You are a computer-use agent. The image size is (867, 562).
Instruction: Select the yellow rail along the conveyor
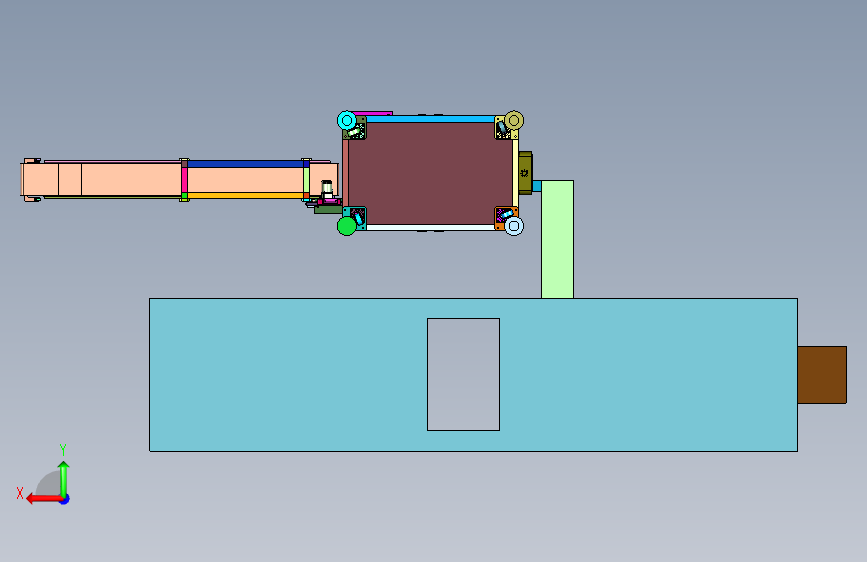pos(246,195)
